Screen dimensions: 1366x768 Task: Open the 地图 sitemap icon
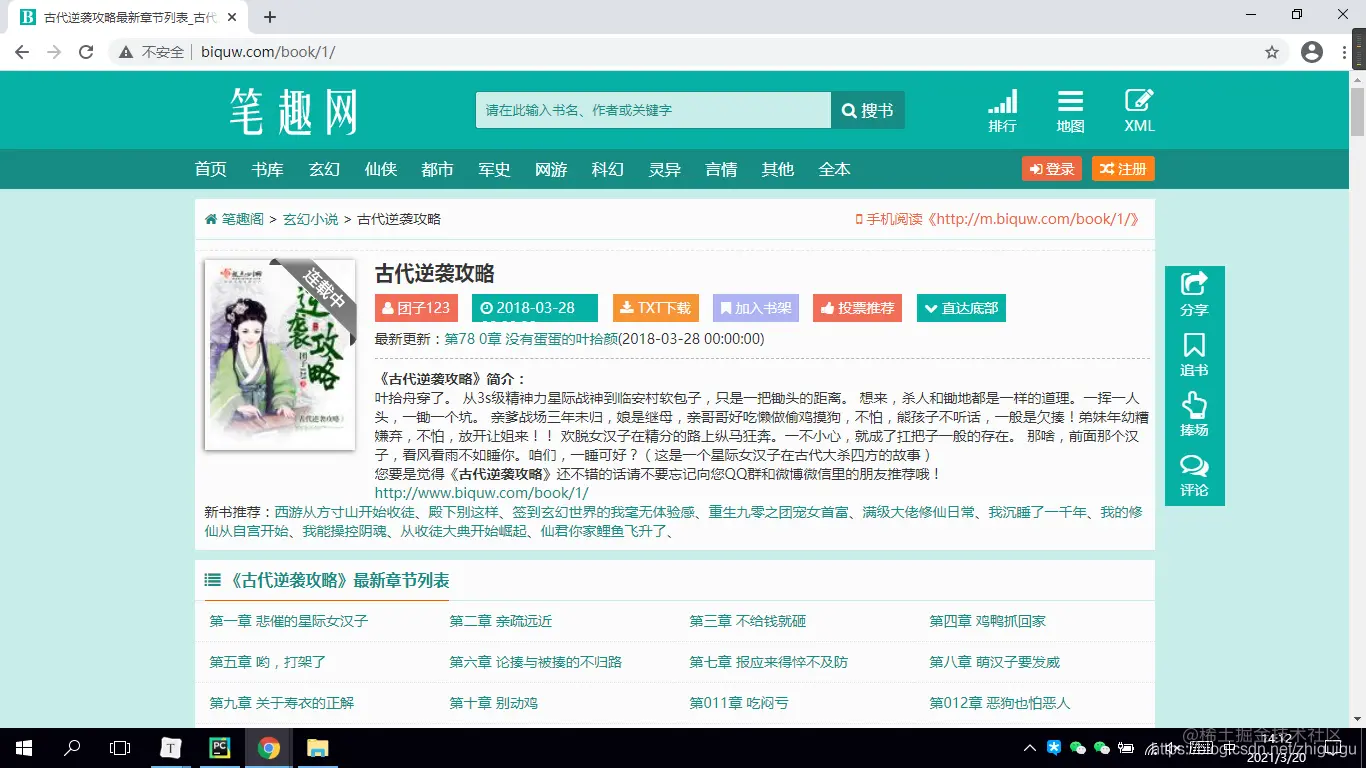tap(1070, 109)
